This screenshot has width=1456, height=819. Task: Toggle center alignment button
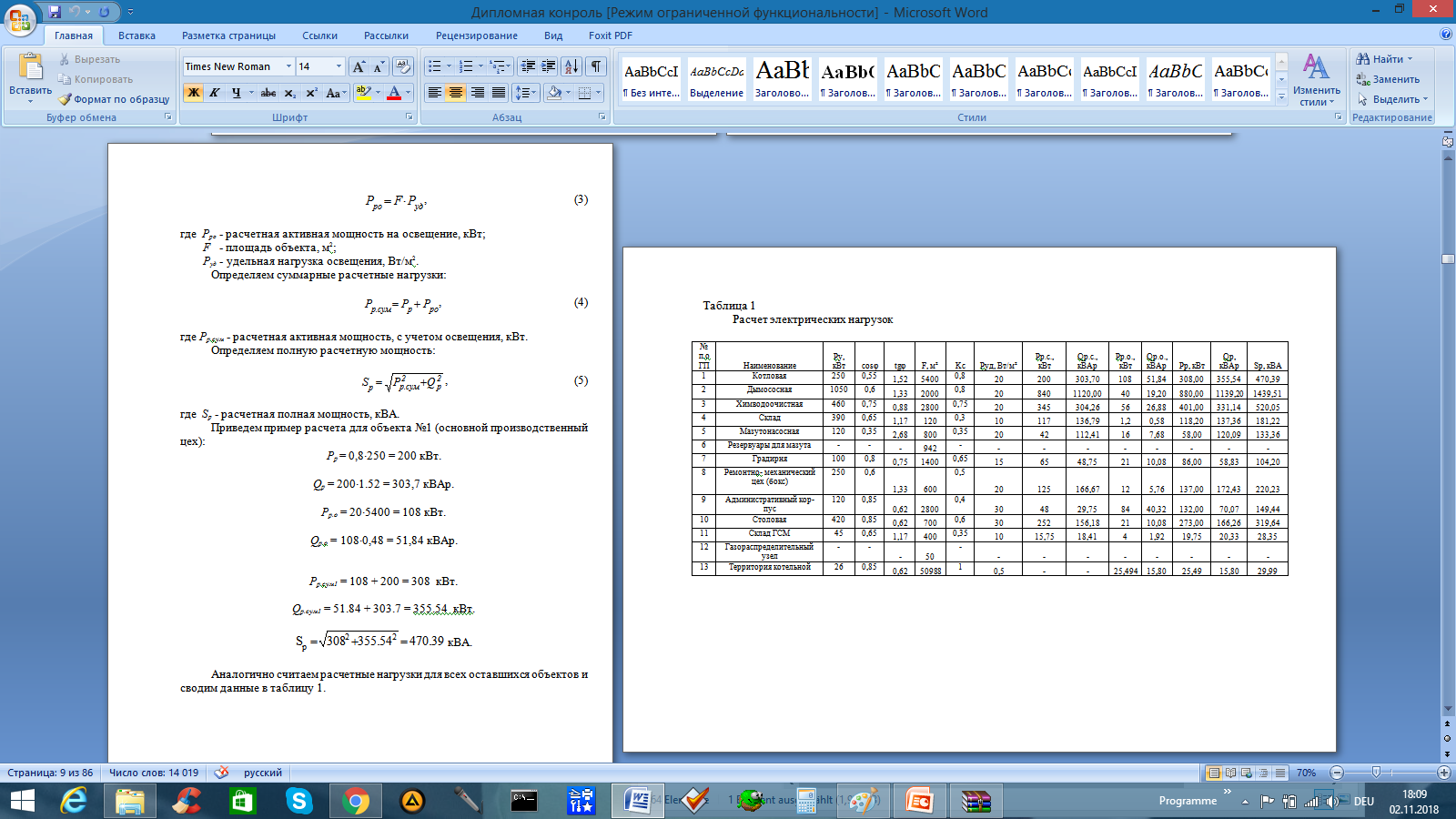(x=456, y=93)
